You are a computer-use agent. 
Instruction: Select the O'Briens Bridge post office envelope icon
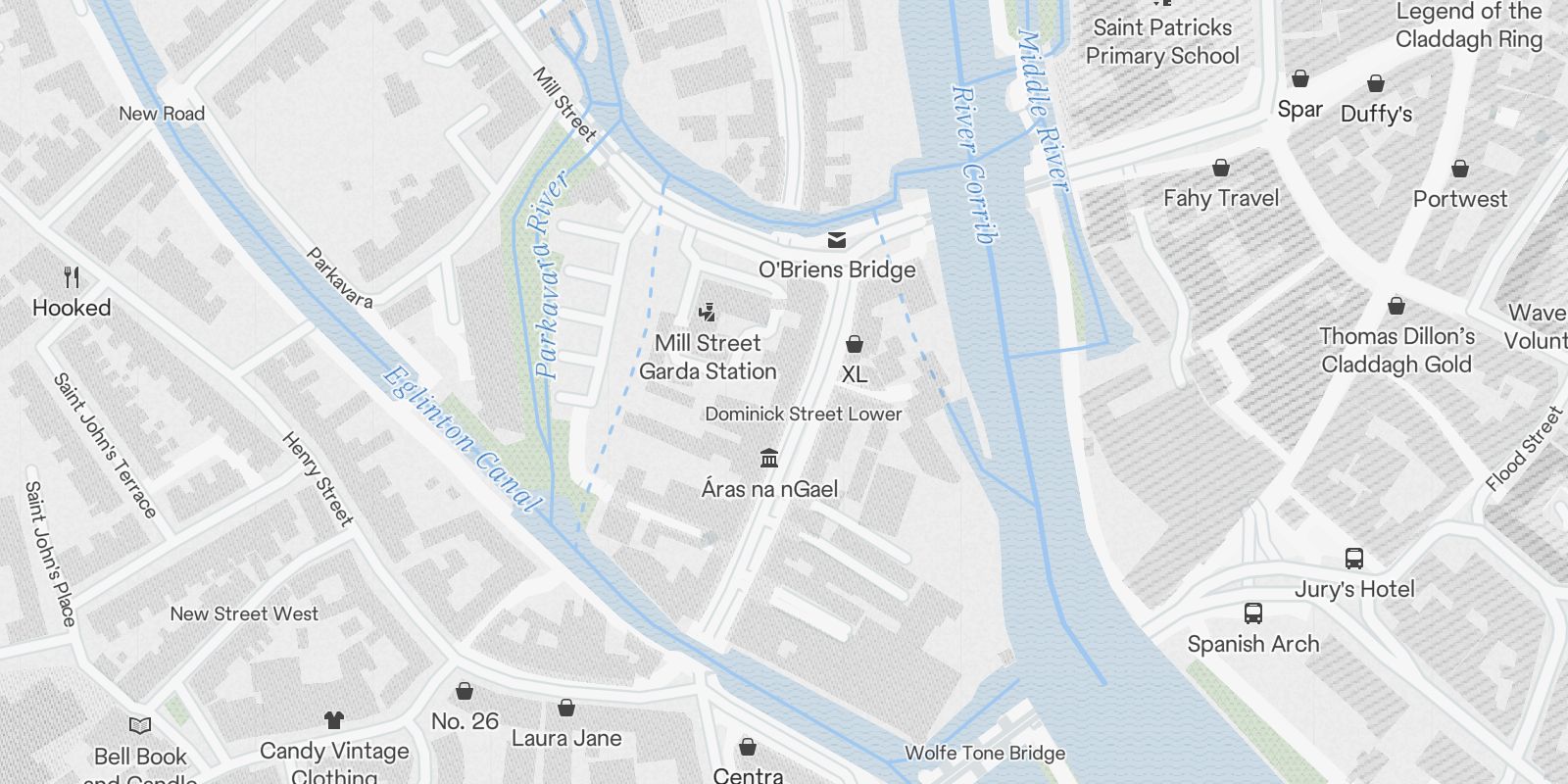point(837,240)
